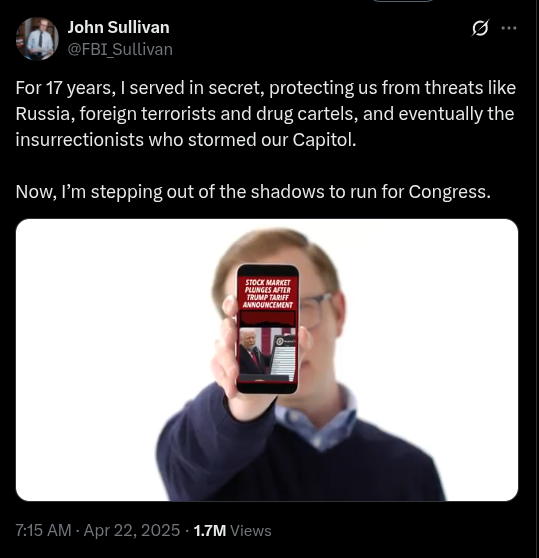539x558 pixels.
Task: Open the three-dot more options menu
Action: (509, 28)
